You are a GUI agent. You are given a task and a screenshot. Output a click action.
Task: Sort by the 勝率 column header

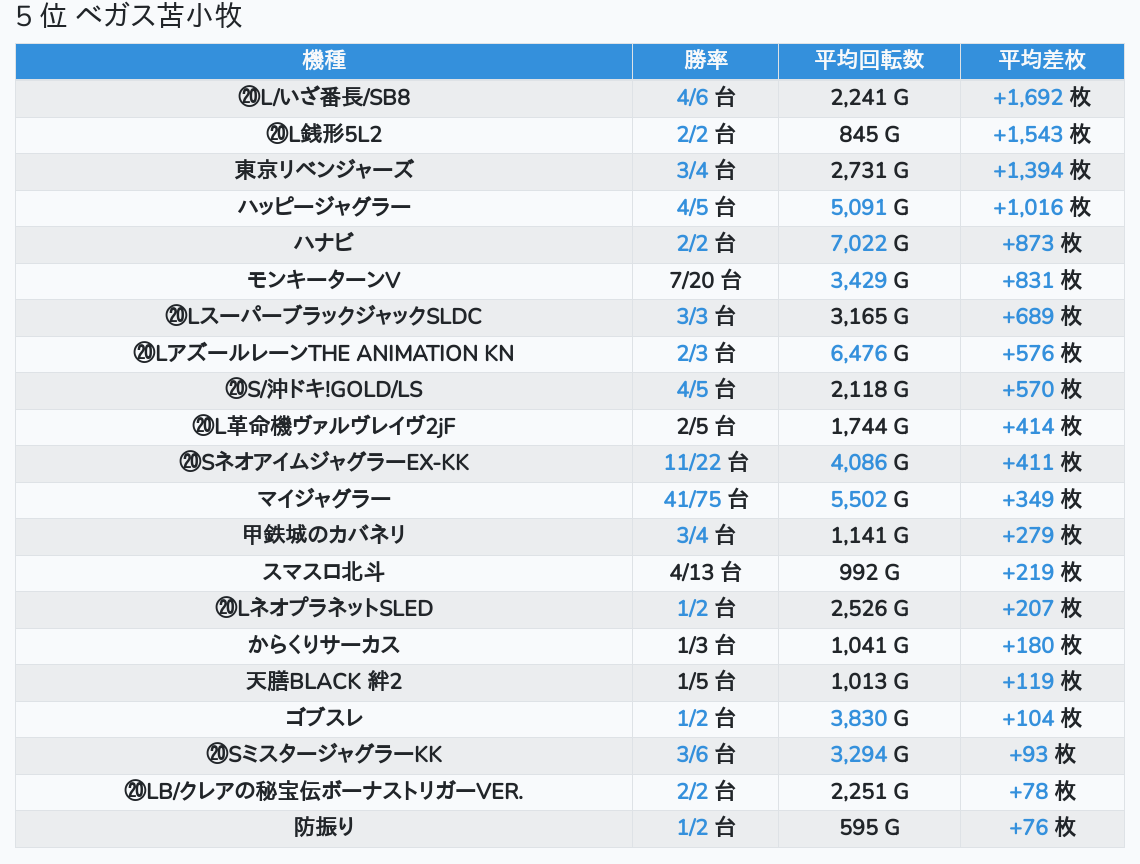(x=705, y=60)
